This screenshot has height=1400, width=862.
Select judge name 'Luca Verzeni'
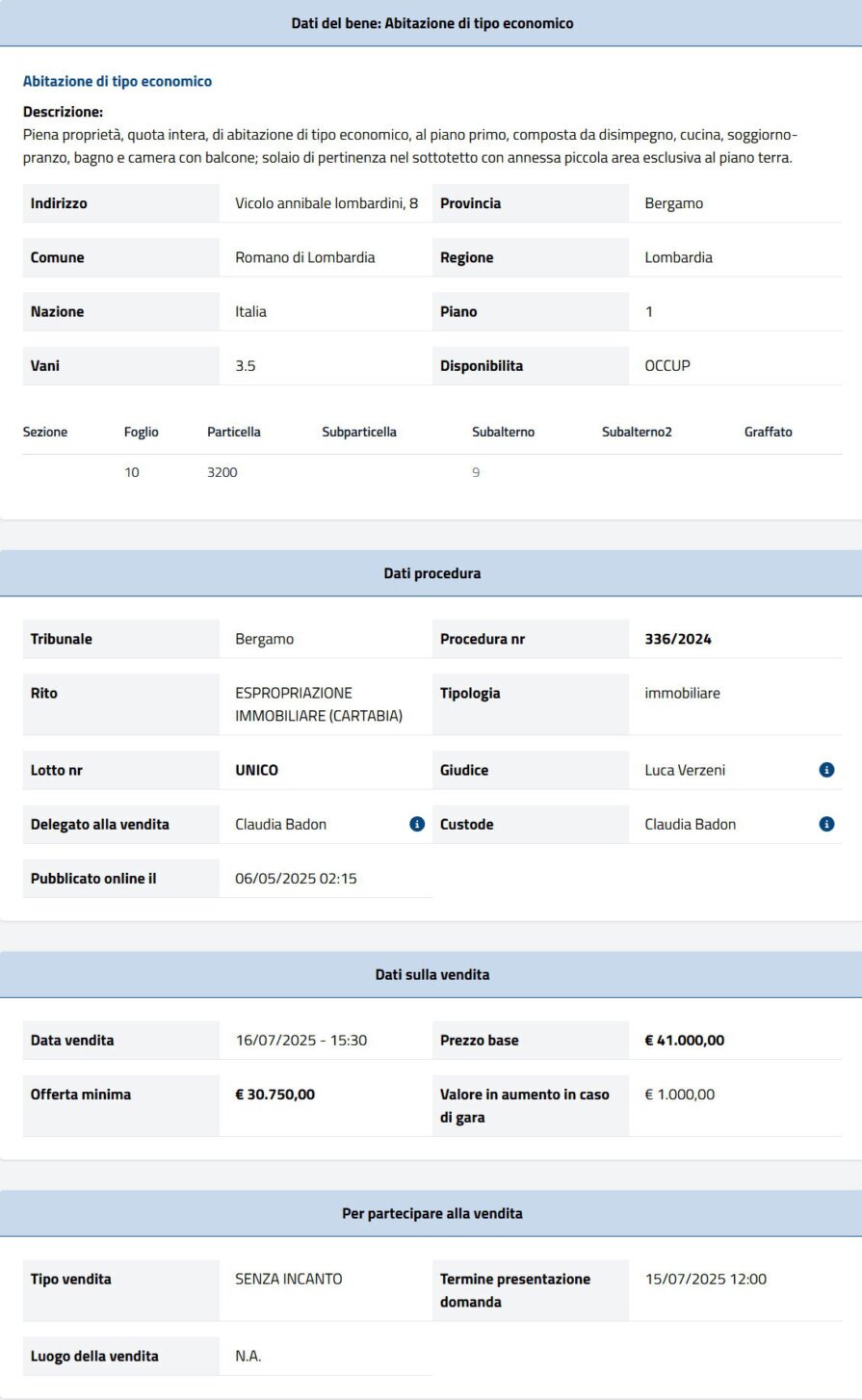685,770
